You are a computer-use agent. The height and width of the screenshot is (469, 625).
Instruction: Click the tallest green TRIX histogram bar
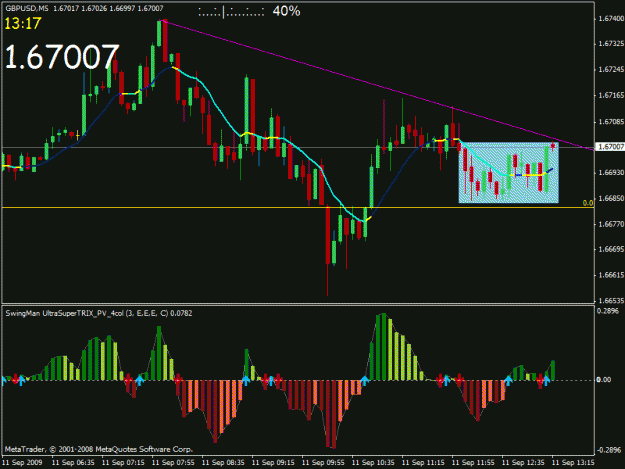(x=384, y=347)
